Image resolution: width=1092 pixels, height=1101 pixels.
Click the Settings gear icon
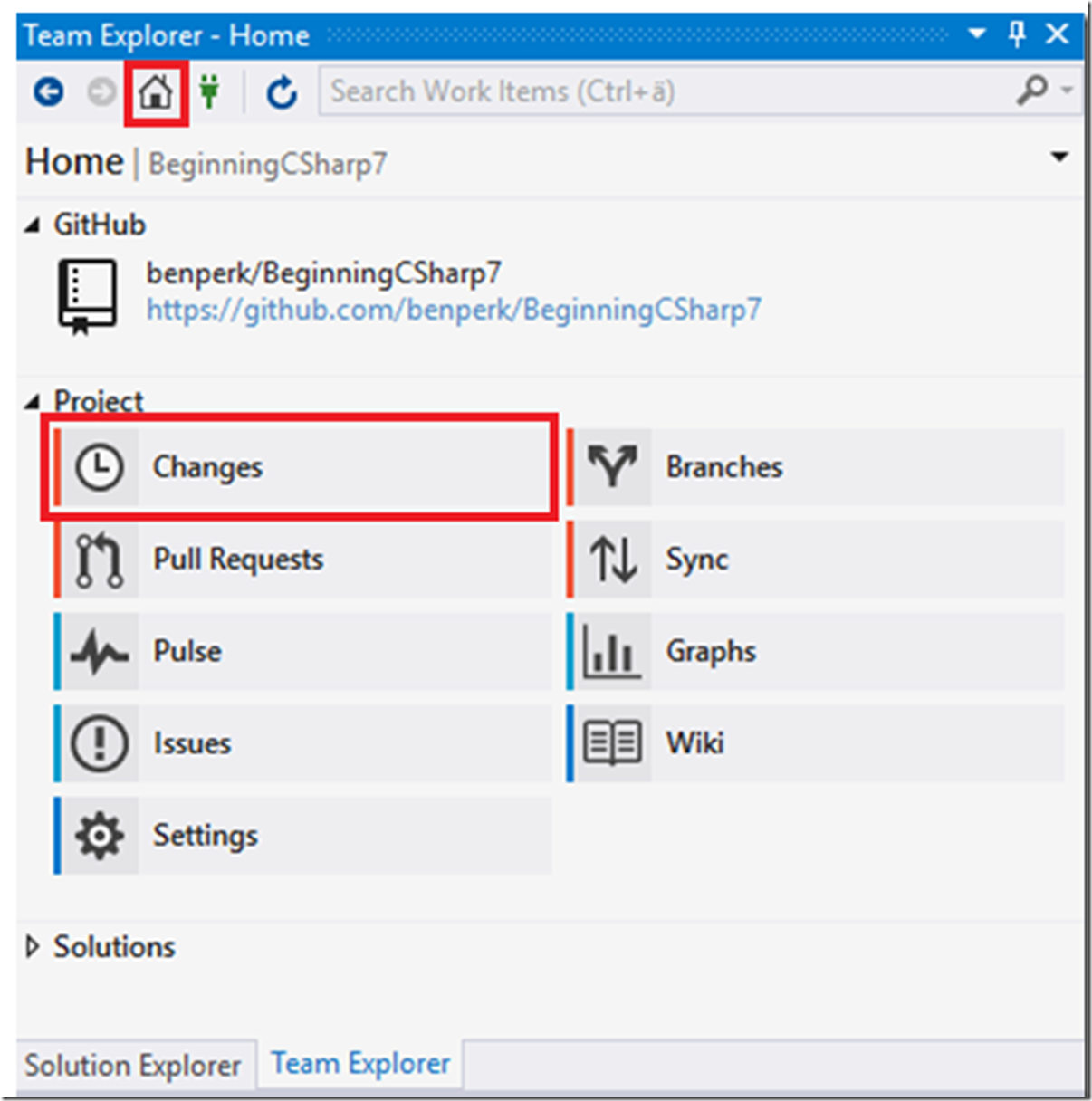tap(99, 836)
